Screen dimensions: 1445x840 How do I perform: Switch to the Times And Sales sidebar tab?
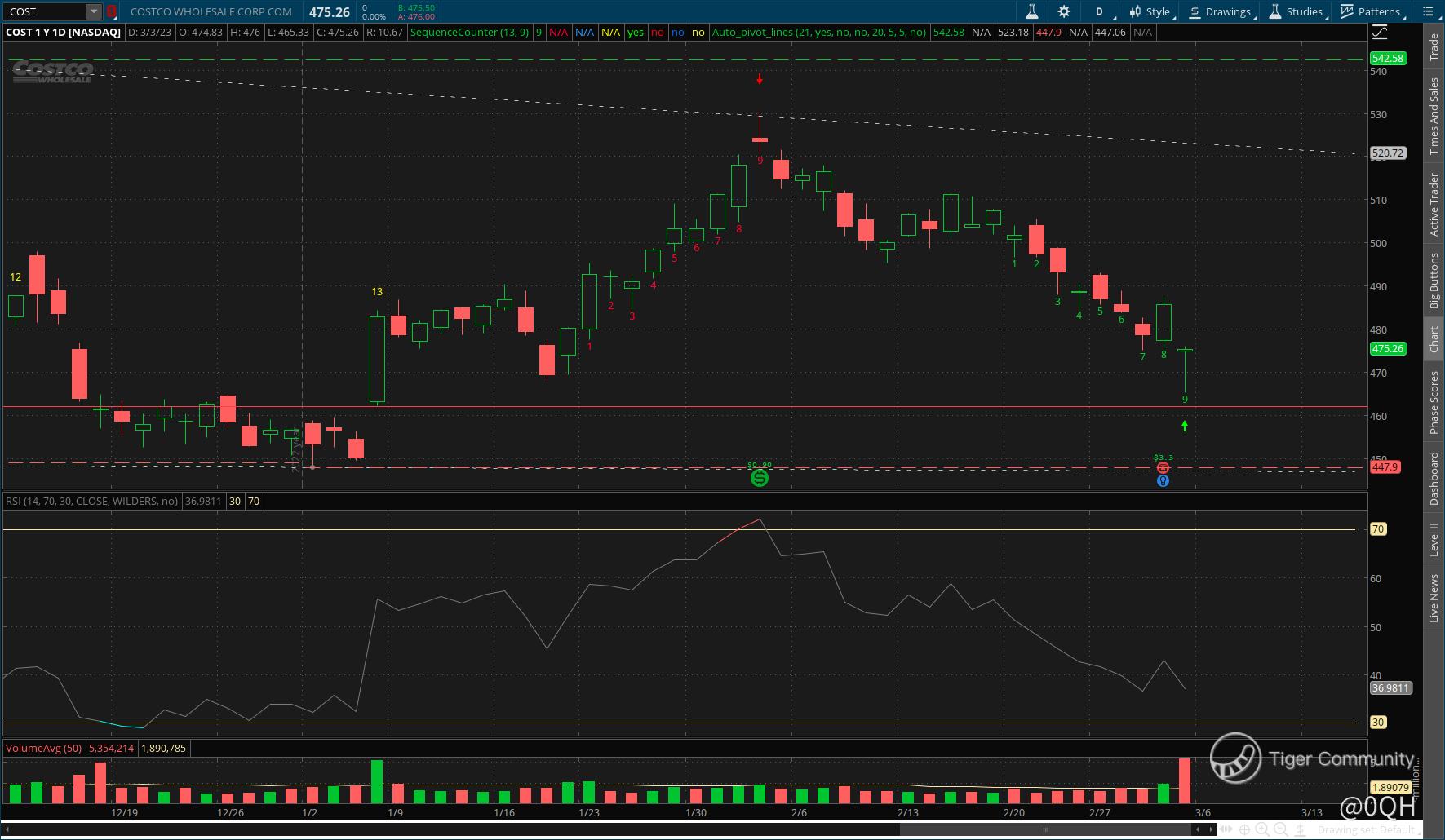(x=1434, y=116)
